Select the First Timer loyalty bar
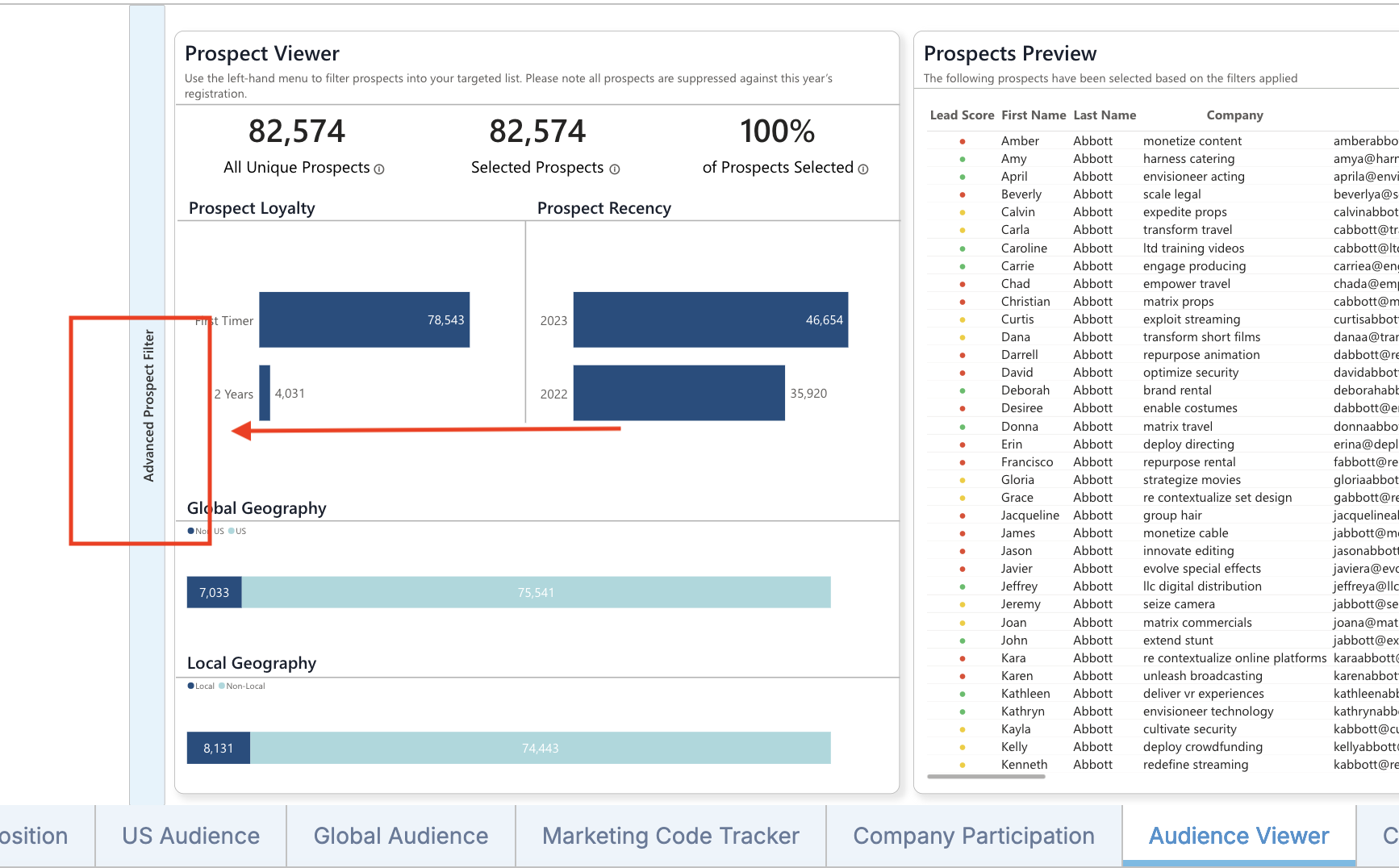This screenshot has height=868, width=1399. (x=364, y=320)
